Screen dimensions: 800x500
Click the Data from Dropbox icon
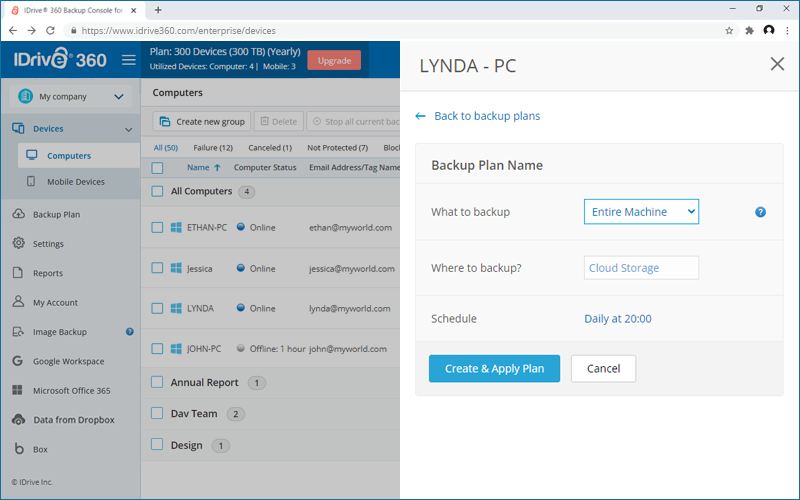19,419
